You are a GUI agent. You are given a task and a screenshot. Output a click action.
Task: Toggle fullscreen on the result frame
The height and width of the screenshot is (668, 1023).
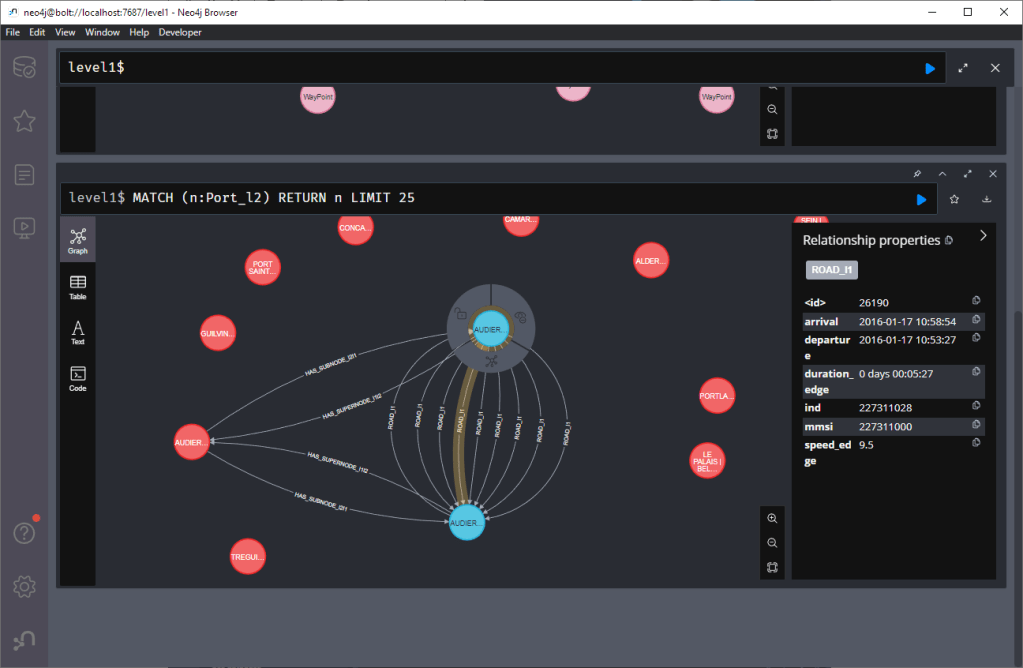click(968, 173)
